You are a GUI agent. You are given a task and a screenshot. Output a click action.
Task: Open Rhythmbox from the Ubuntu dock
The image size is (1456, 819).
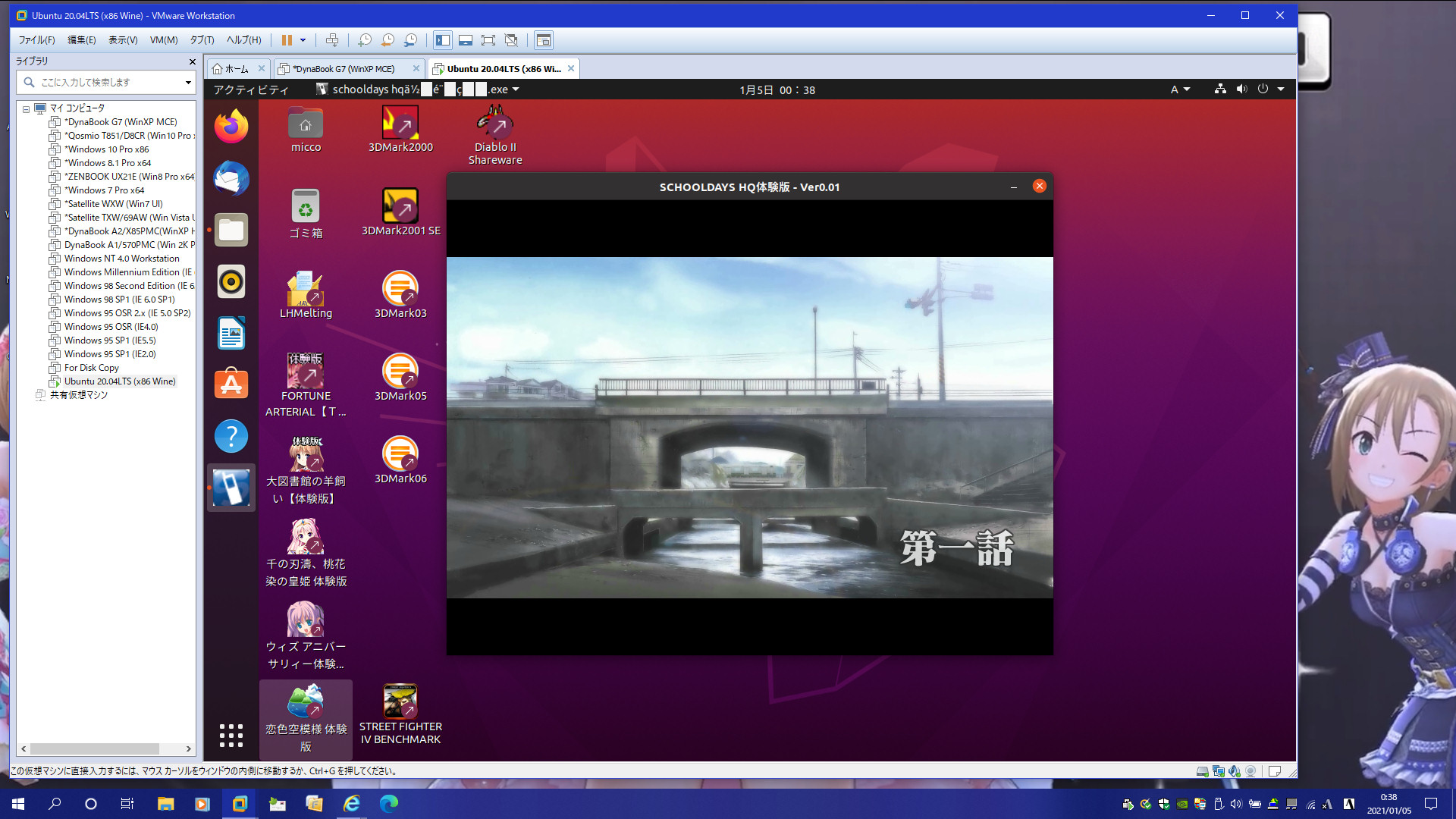231,281
